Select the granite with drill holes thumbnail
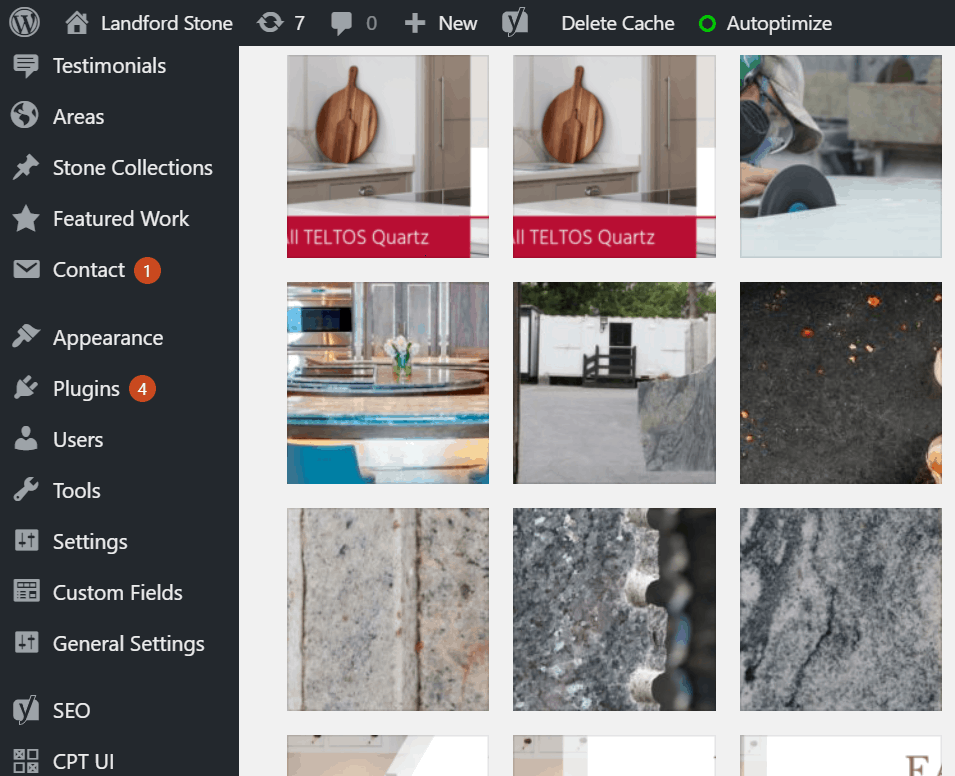The width and height of the screenshot is (955, 776). point(614,609)
